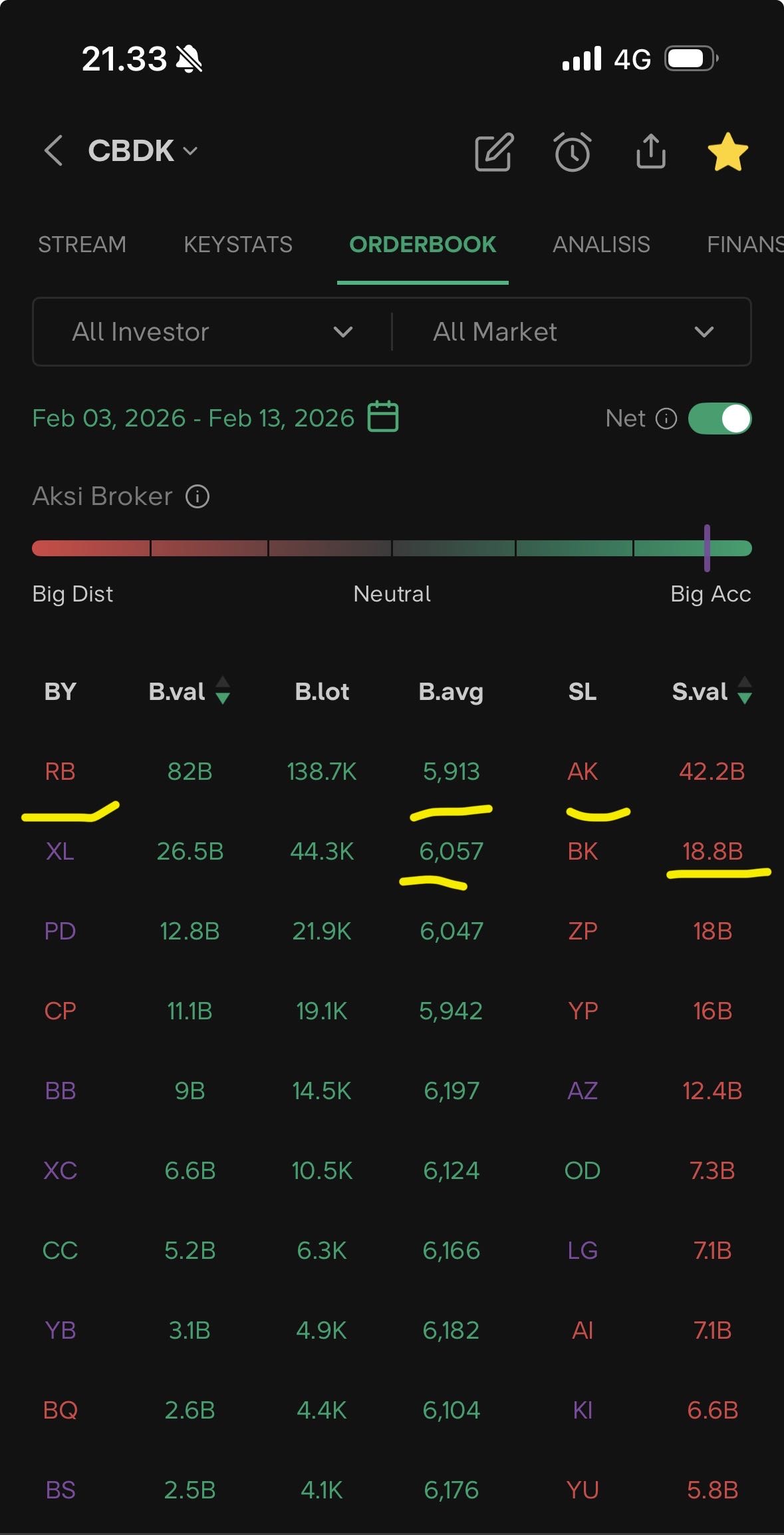Select buyer broker code RB
Image resolution: width=784 pixels, height=1535 pixels.
(60, 771)
